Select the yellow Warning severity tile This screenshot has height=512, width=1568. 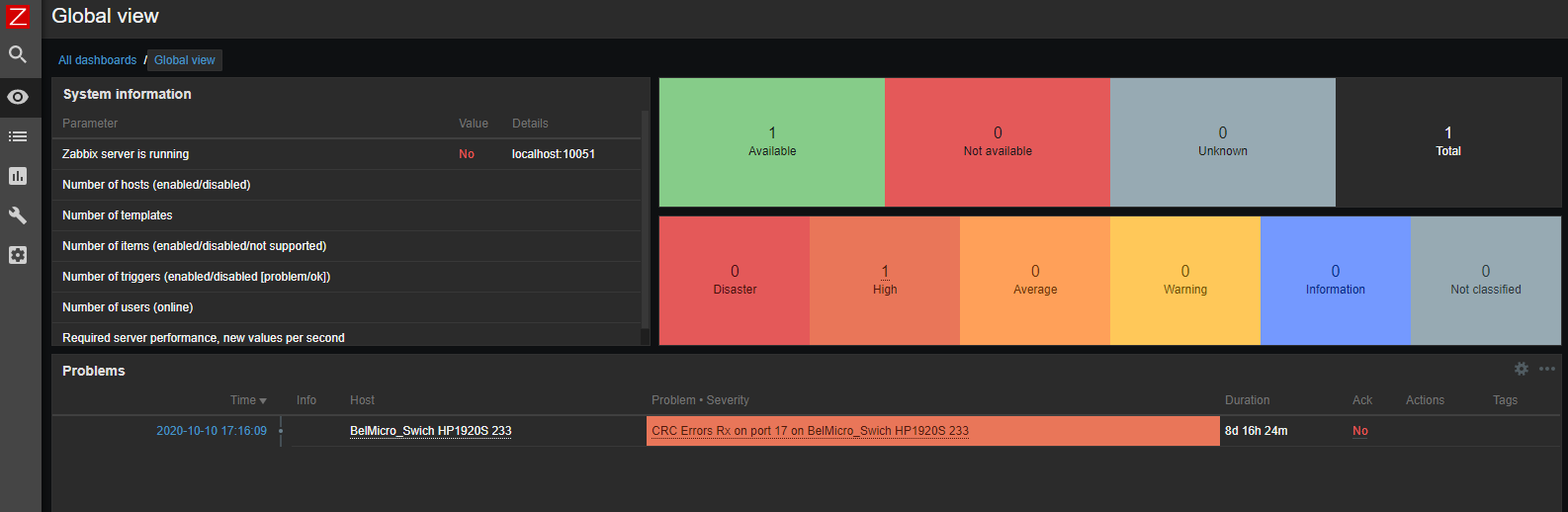pyautogui.click(x=1185, y=281)
